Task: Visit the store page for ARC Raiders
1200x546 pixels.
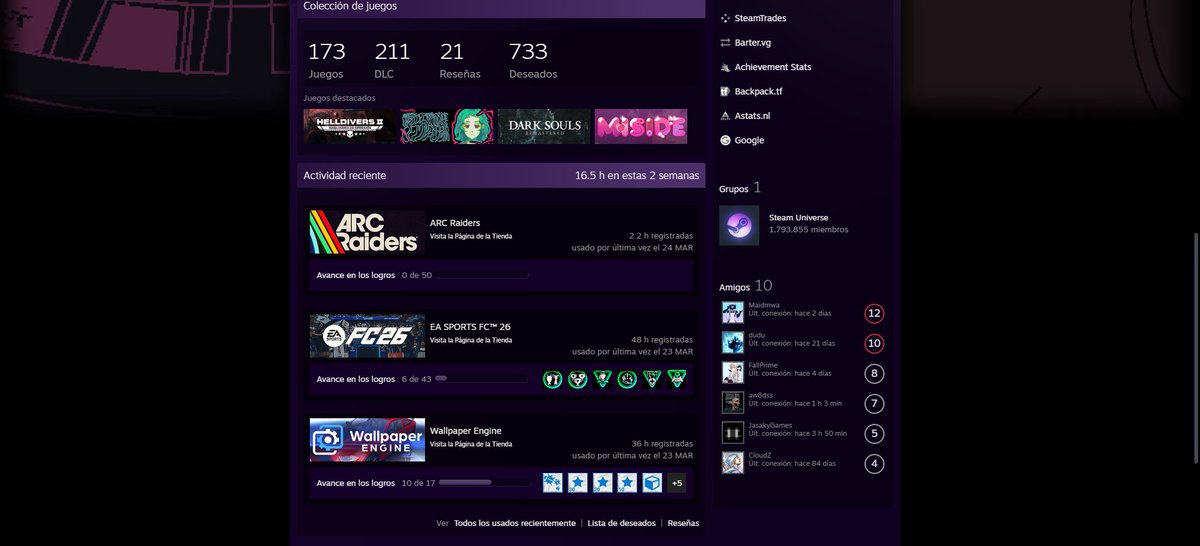Action: pos(471,236)
